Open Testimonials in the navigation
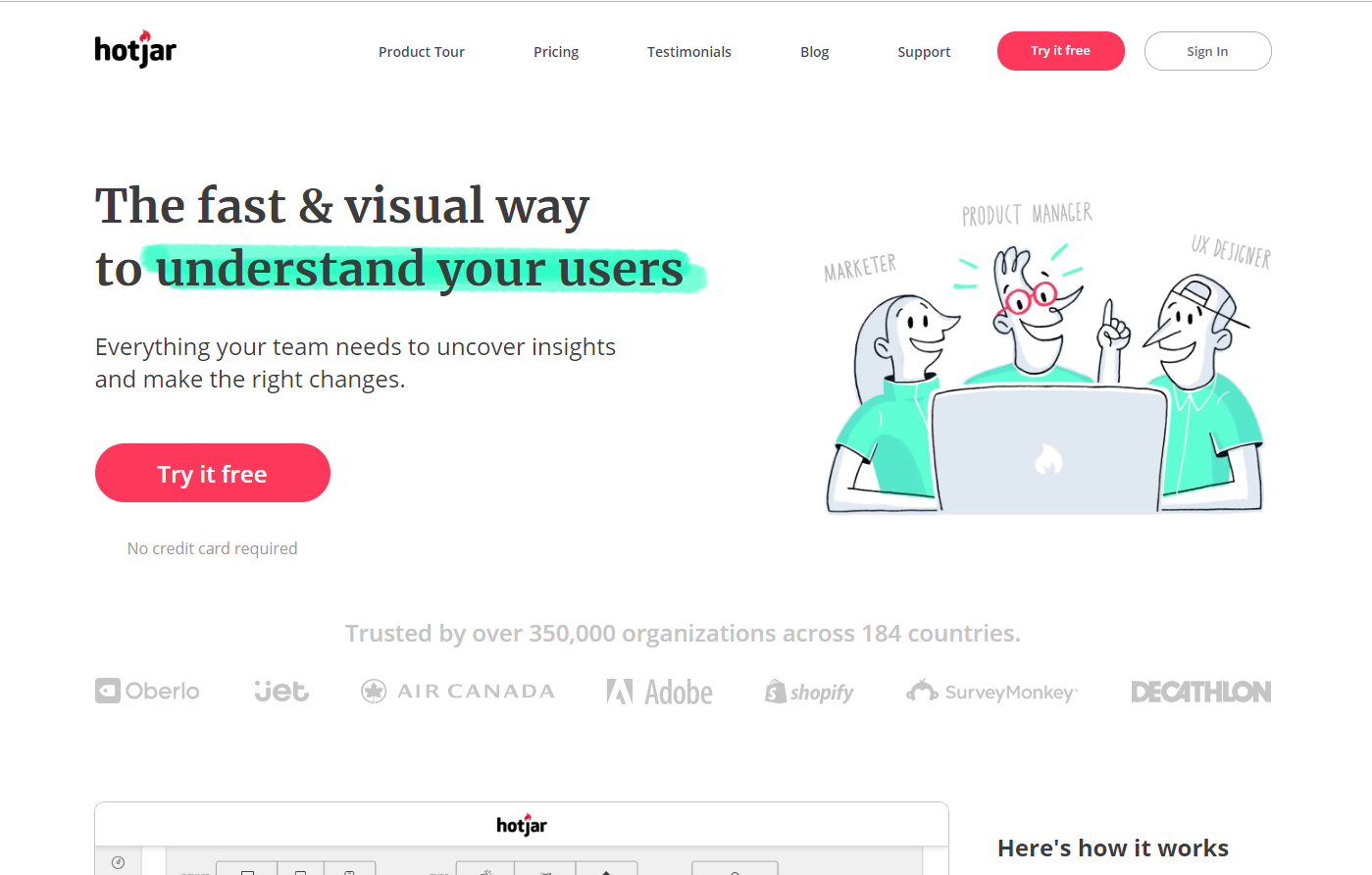Image resolution: width=1372 pixels, height=875 pixels. pyautogui.click(x=689, y=52)
